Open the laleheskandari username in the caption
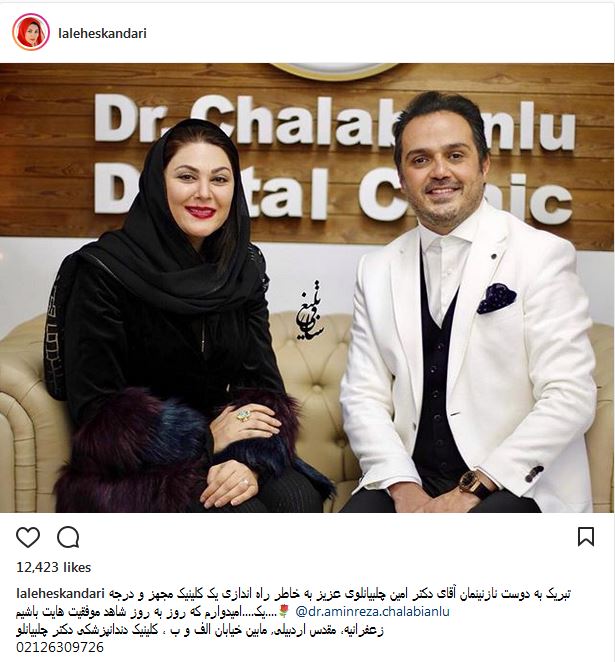Viewport: 615px width, 662px height. click(x=60, y=594)
